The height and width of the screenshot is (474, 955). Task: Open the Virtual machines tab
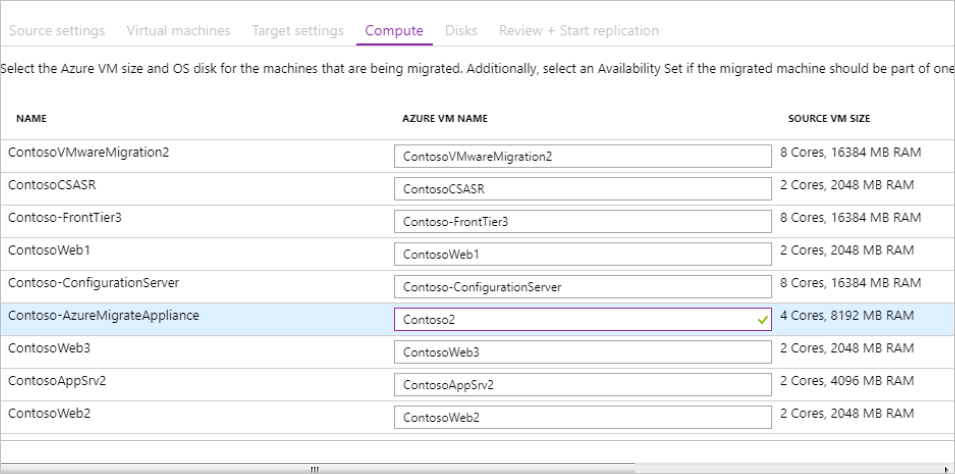178,30
